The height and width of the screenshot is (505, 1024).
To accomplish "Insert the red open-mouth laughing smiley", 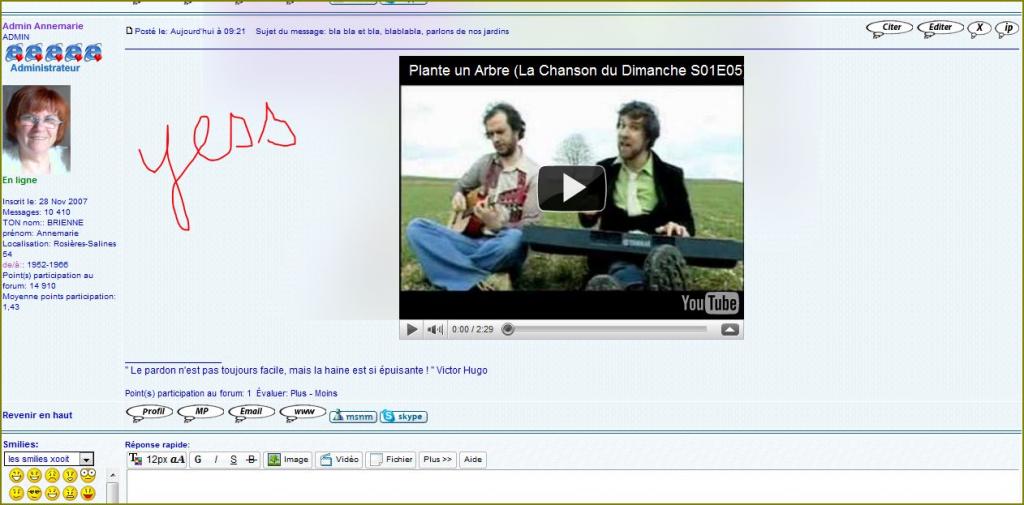I will [88, 493].
